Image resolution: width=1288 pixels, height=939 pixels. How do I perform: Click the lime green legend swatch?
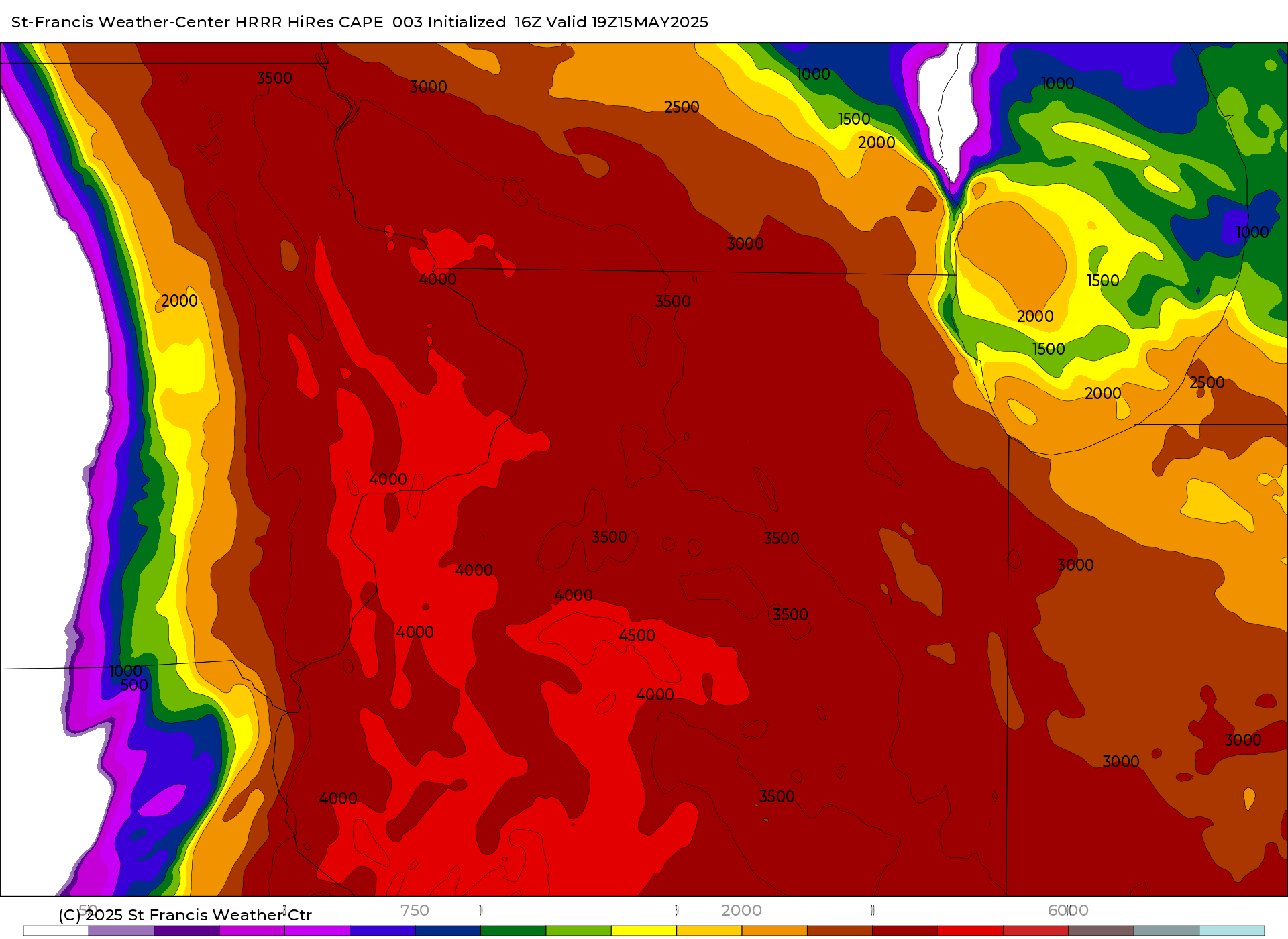[x=578, y=930]
